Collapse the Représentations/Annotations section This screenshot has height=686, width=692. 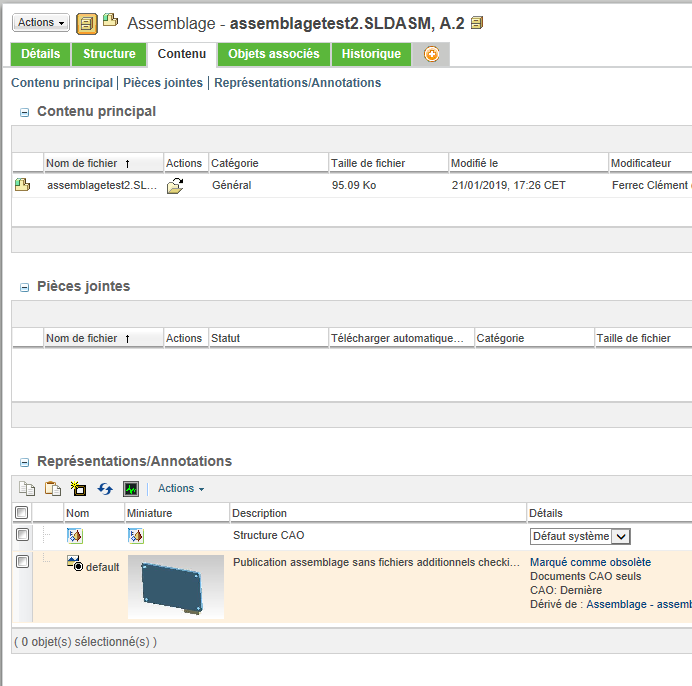pyautogui.click(x=25, y=462)
